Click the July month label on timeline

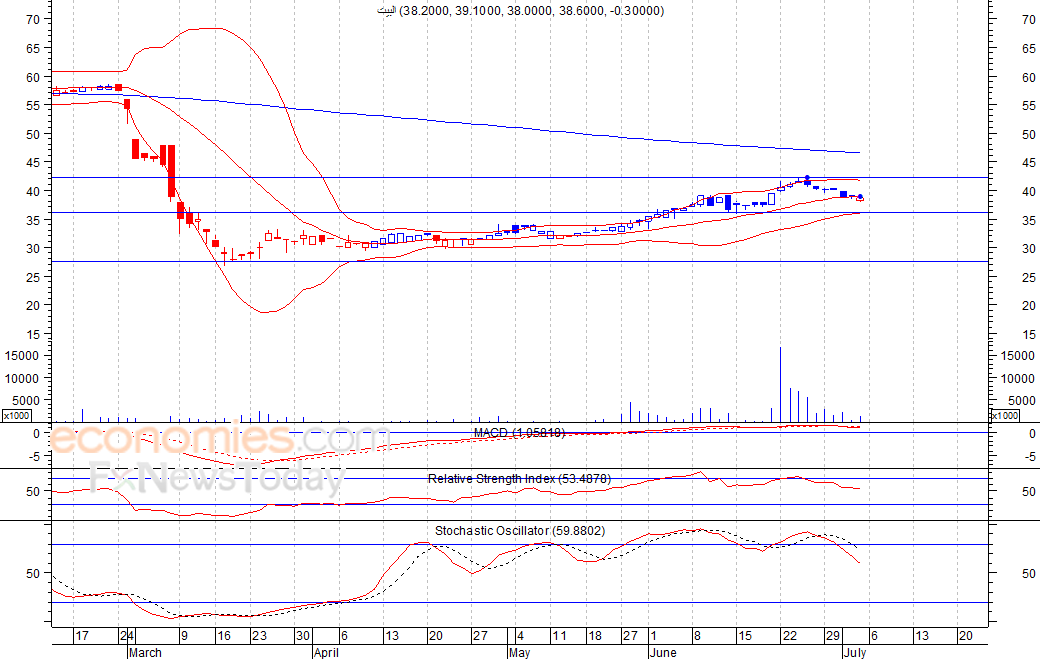855,652
